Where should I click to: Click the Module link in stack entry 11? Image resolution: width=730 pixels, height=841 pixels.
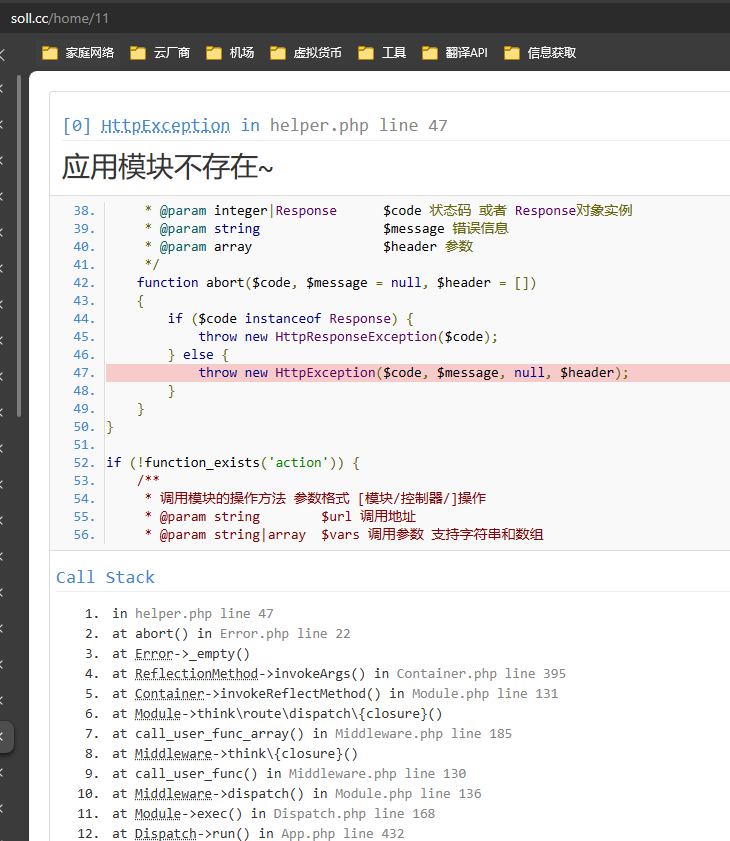(158, 814)
